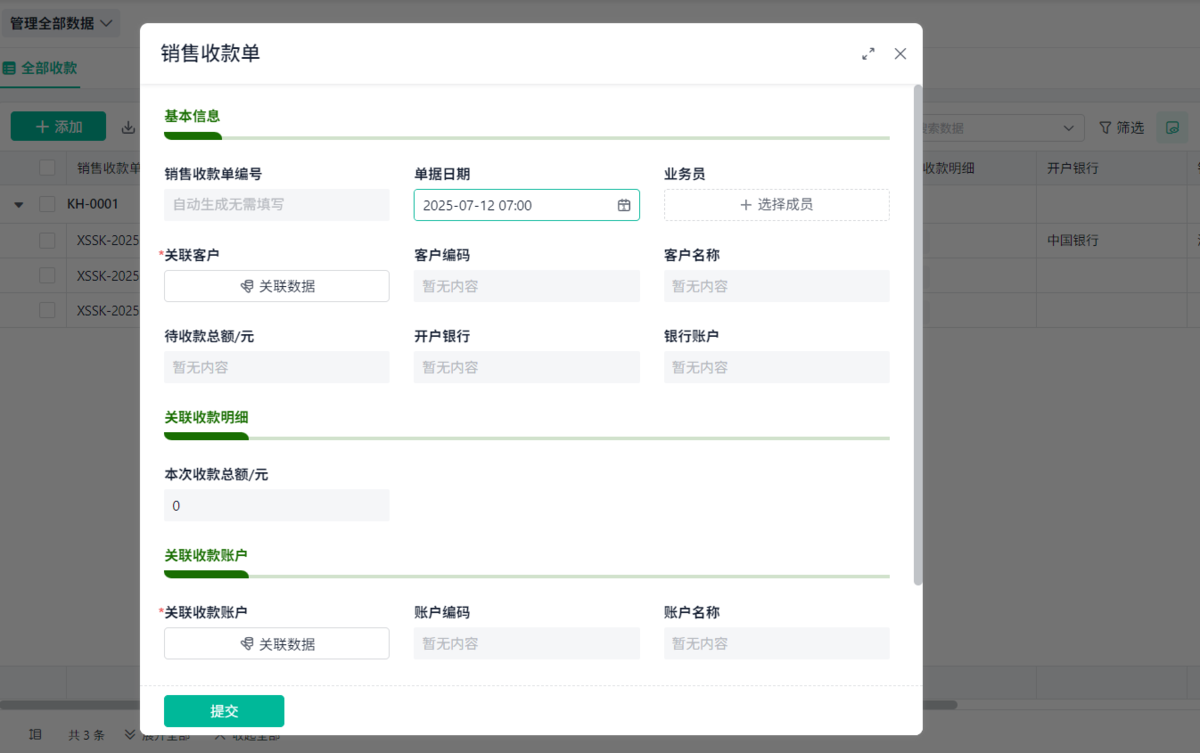Click the 账户名称 field

point(777,644)
